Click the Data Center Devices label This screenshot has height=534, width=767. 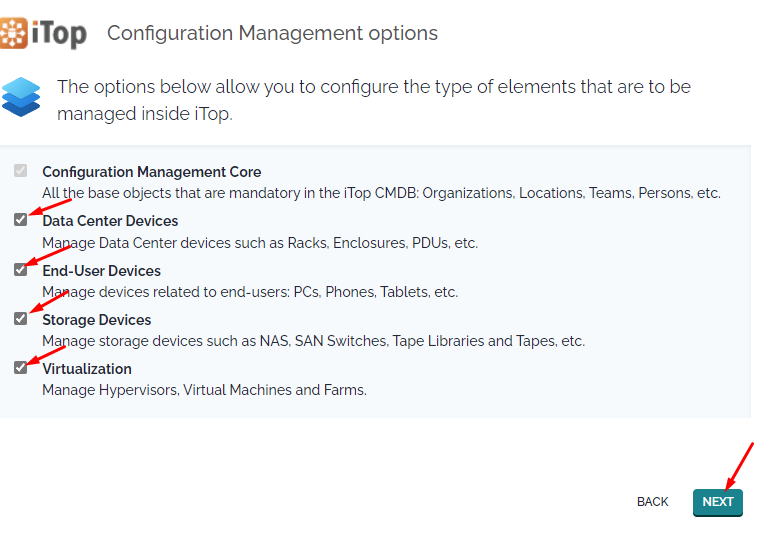pyautogui.click(x=110, y=221)
